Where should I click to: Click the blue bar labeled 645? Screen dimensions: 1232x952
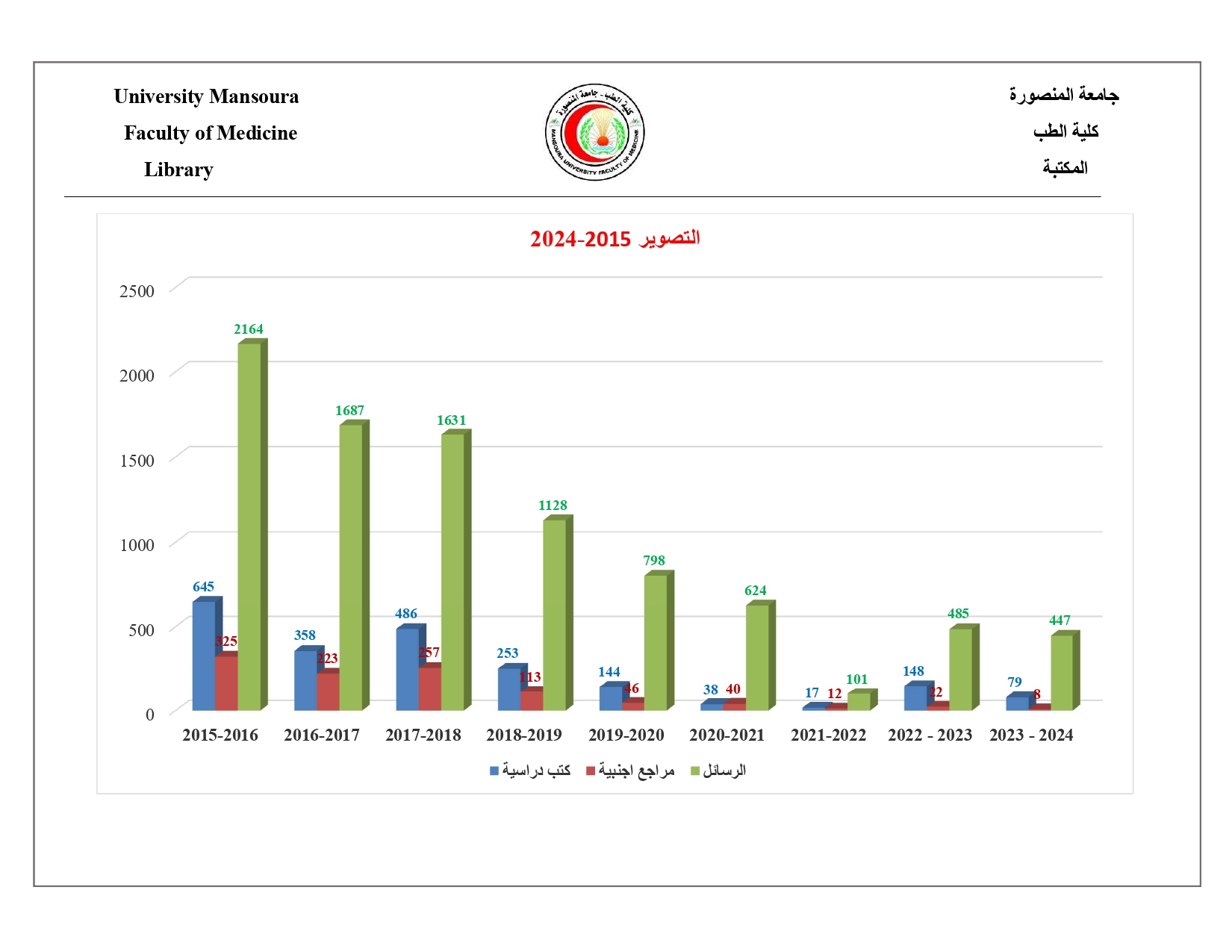203,654
